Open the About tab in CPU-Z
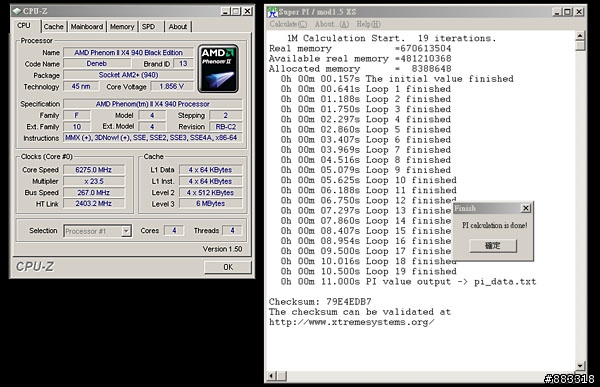 [x=178, y=26]
